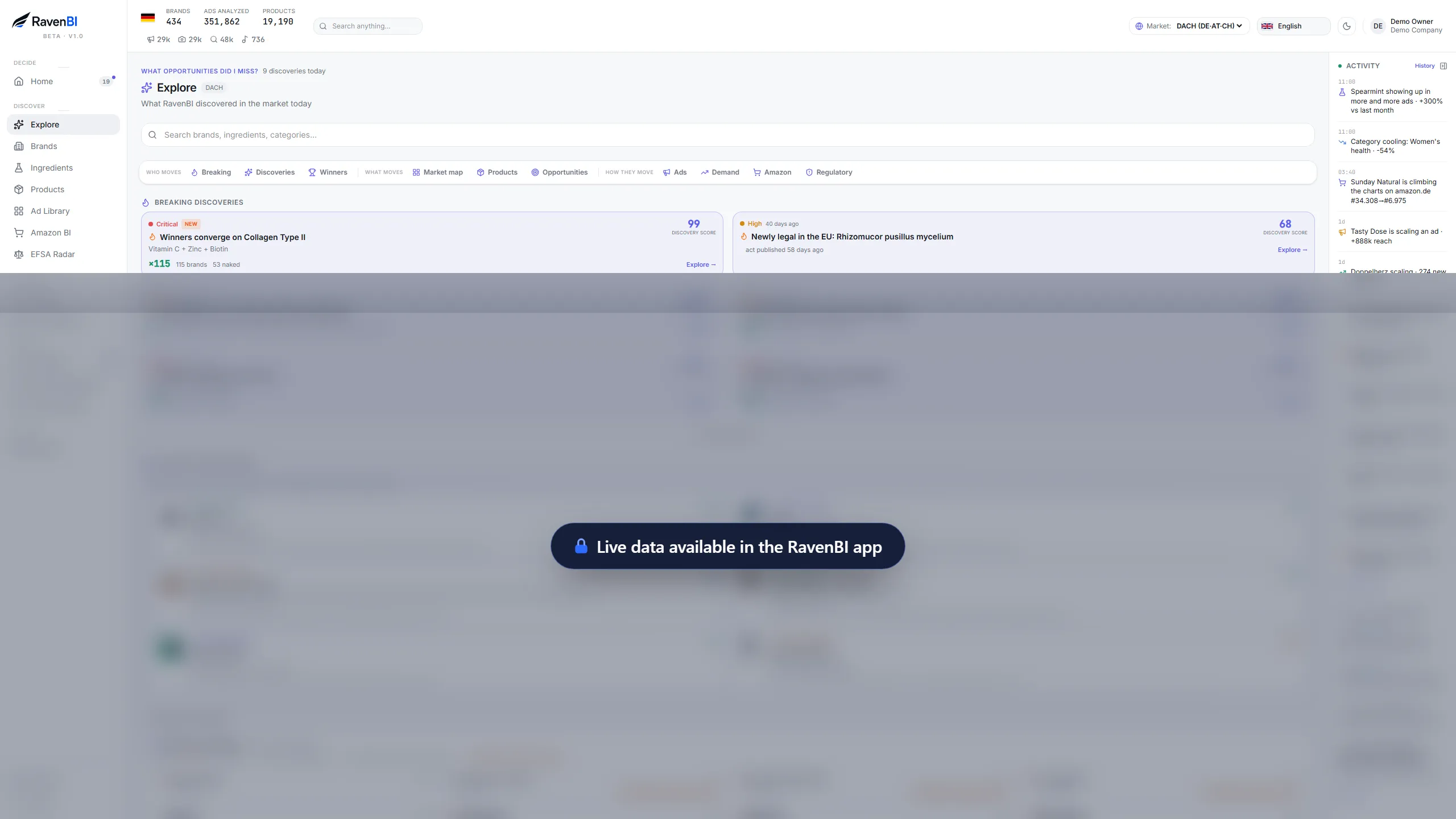Go to Ingredients in the sidebar
Screen dimensions: 1456x819
63,168
